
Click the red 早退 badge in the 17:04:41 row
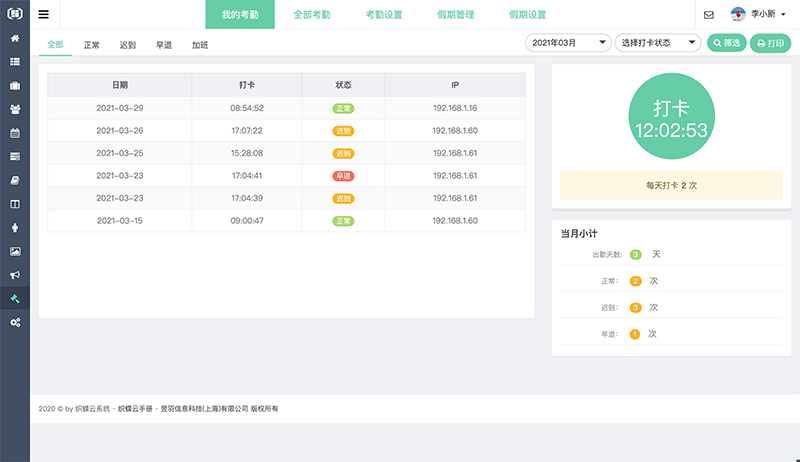point(343,176)
